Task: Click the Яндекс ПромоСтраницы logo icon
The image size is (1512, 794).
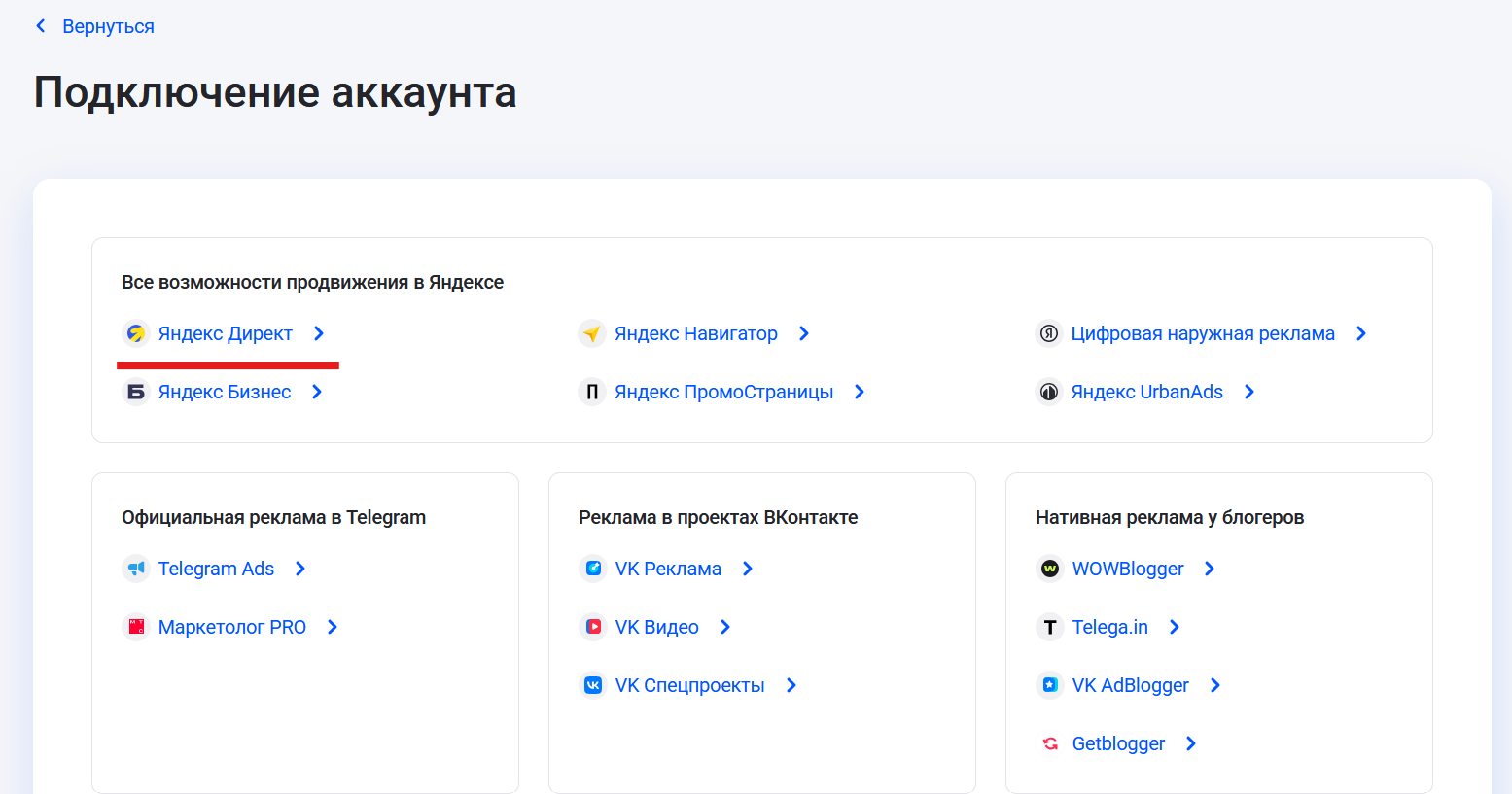Action: click(x=592, y=392)
